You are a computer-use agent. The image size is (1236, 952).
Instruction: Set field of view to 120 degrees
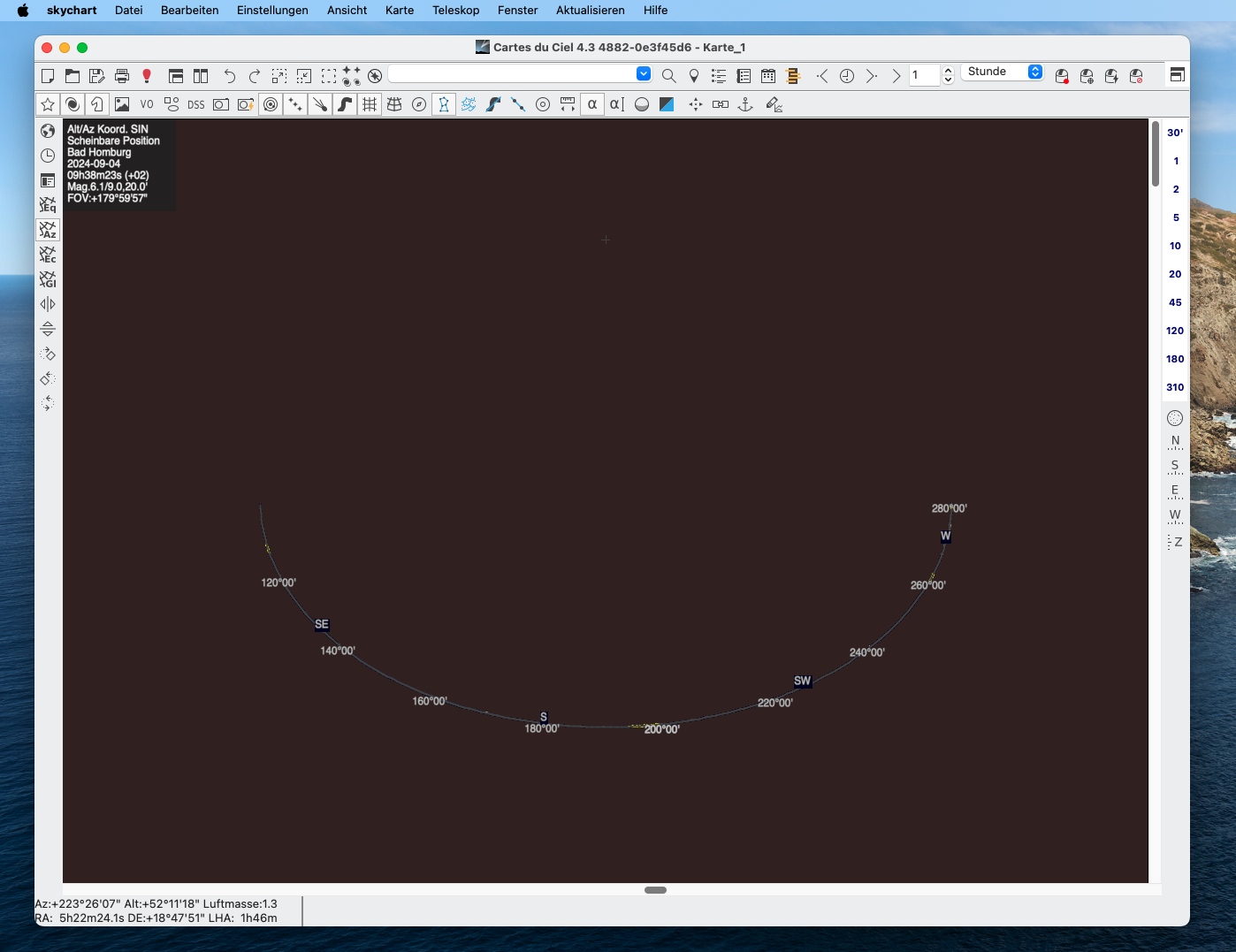[1175, 331]
